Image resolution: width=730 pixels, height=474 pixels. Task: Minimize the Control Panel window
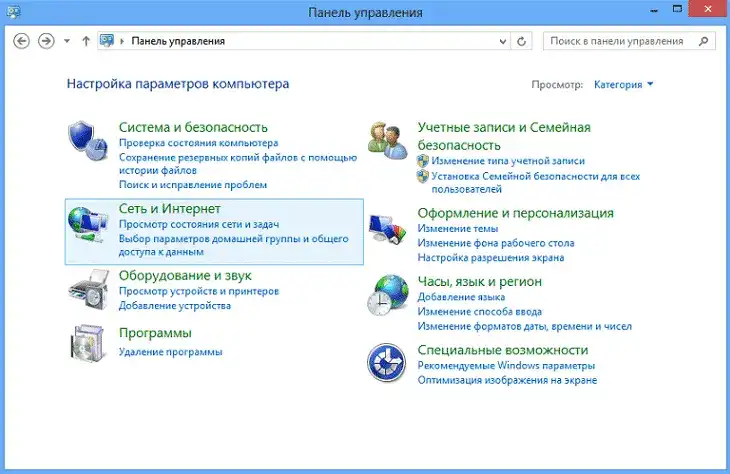[654, 9]
